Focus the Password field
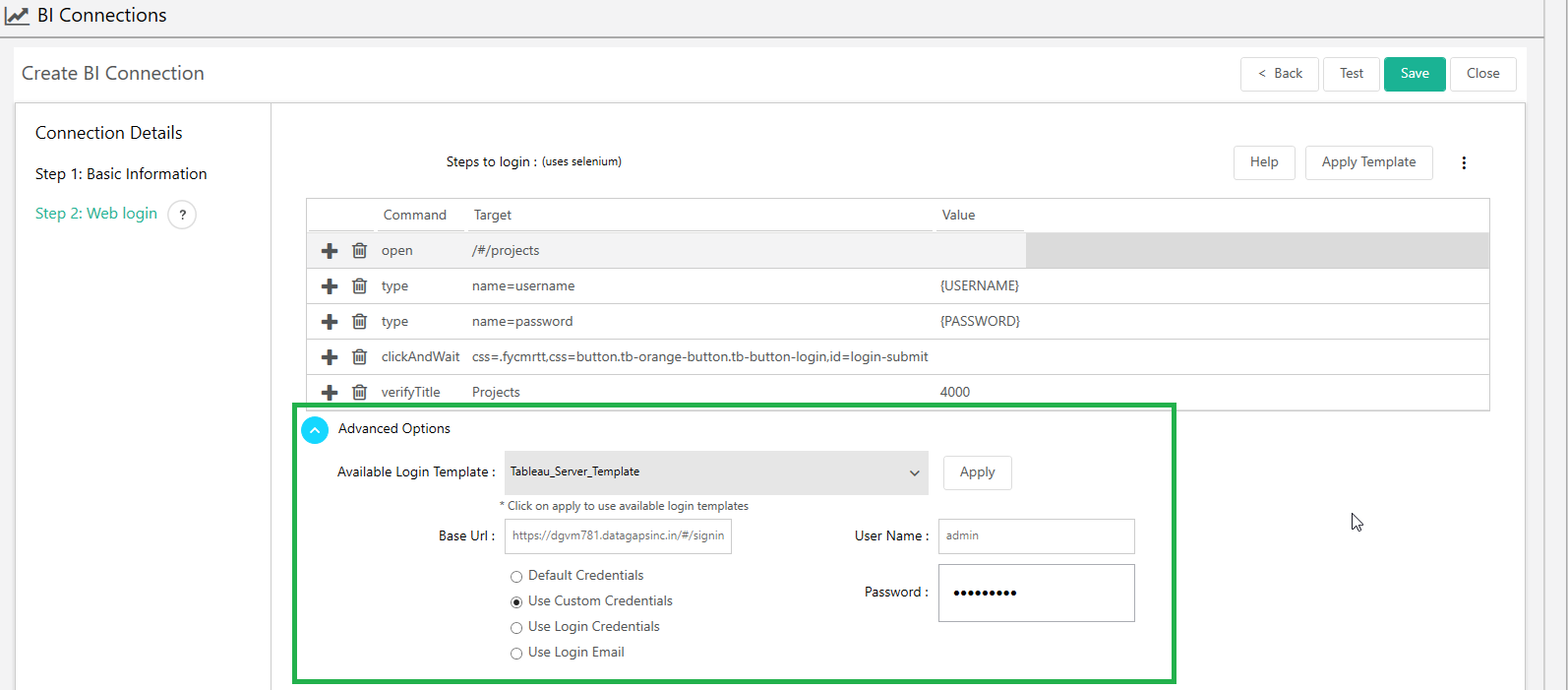 pos(1036,593)
